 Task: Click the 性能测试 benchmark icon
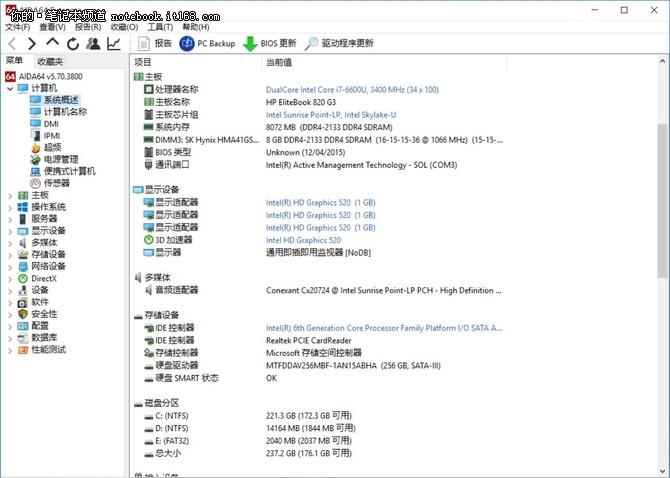pos(23,350)
